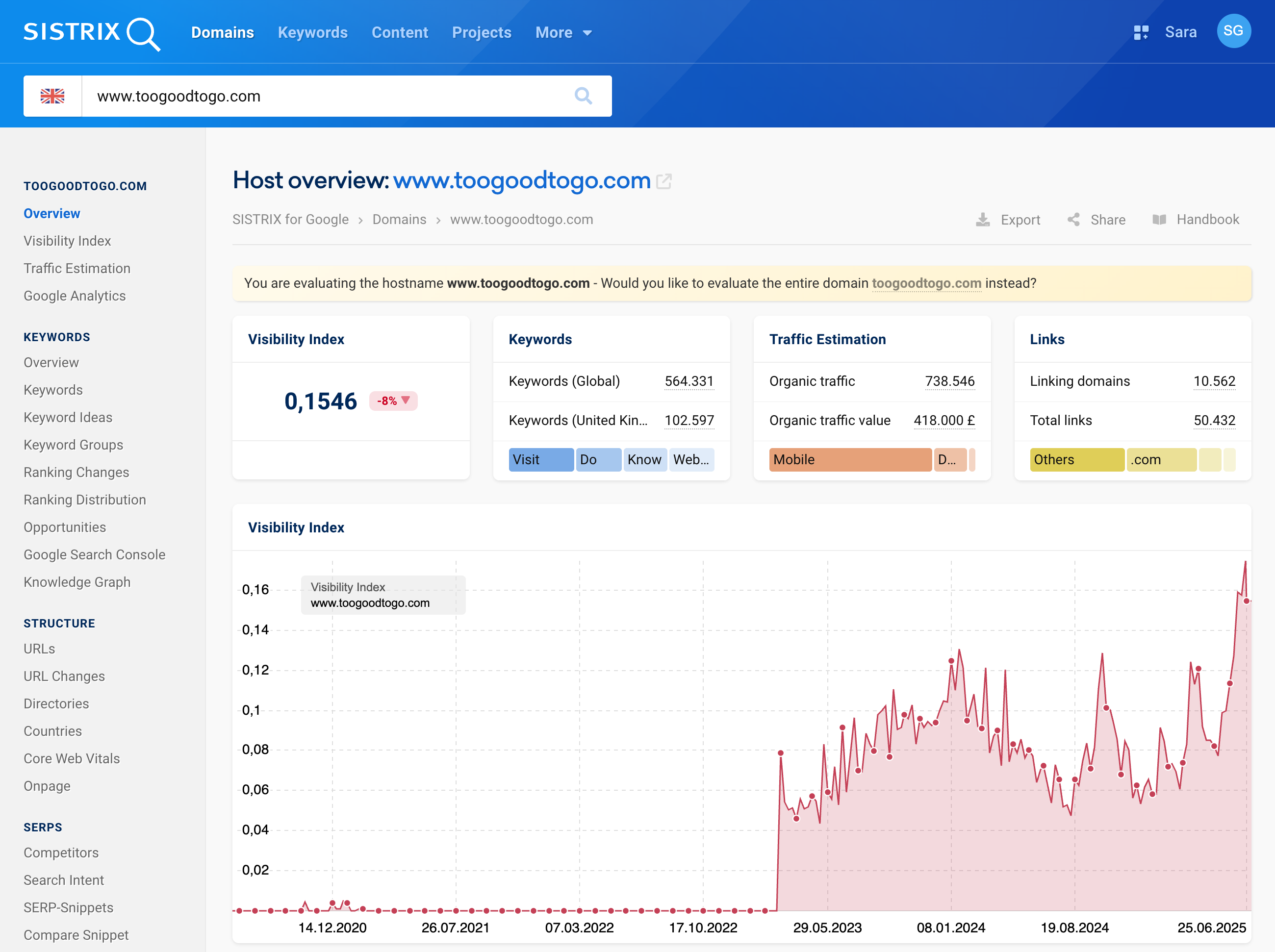Click Keywords (Global) value 564.331

coord(689,381)
